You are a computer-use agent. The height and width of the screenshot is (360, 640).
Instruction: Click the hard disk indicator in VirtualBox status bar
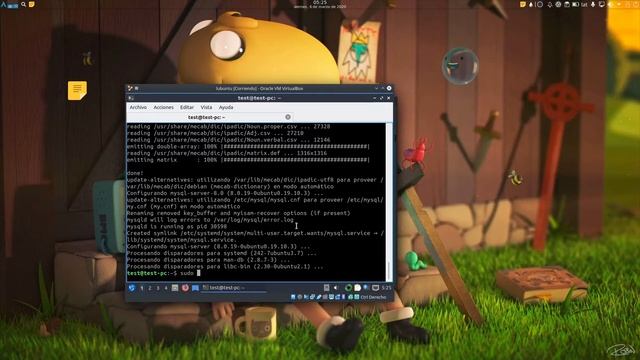(x=293, y=297)
